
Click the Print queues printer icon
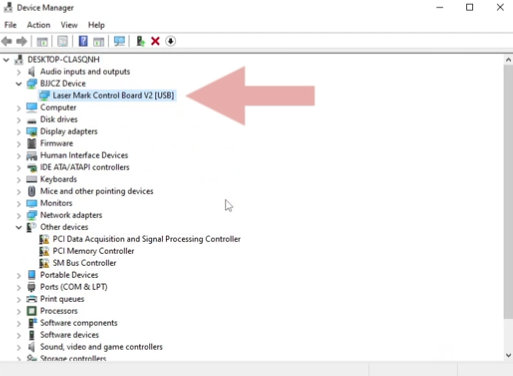pos(32,299)
